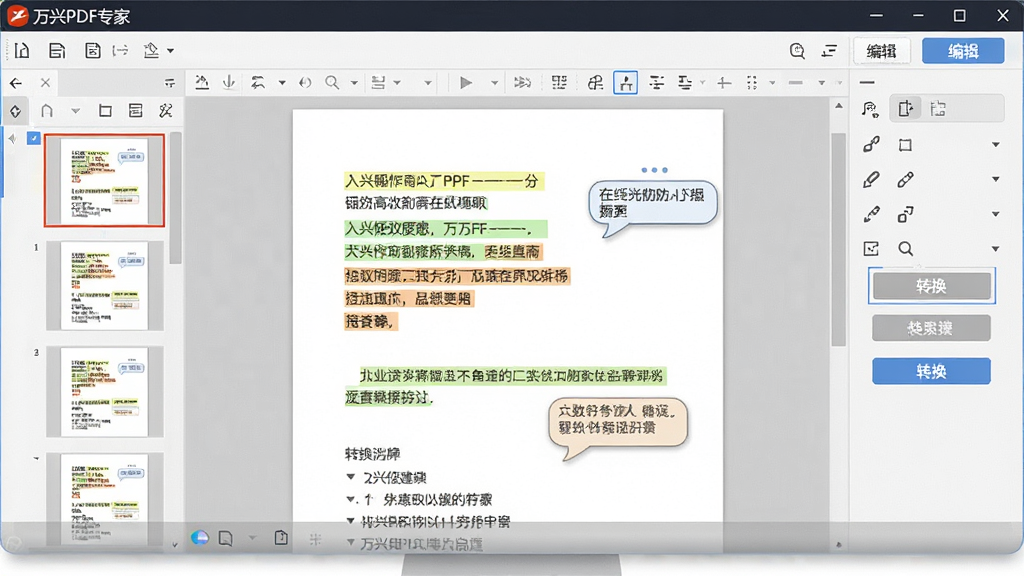Screen dimensions: 1024x576
Task: Select the eraser tool beside the pencil
Action: click(905, 180)
